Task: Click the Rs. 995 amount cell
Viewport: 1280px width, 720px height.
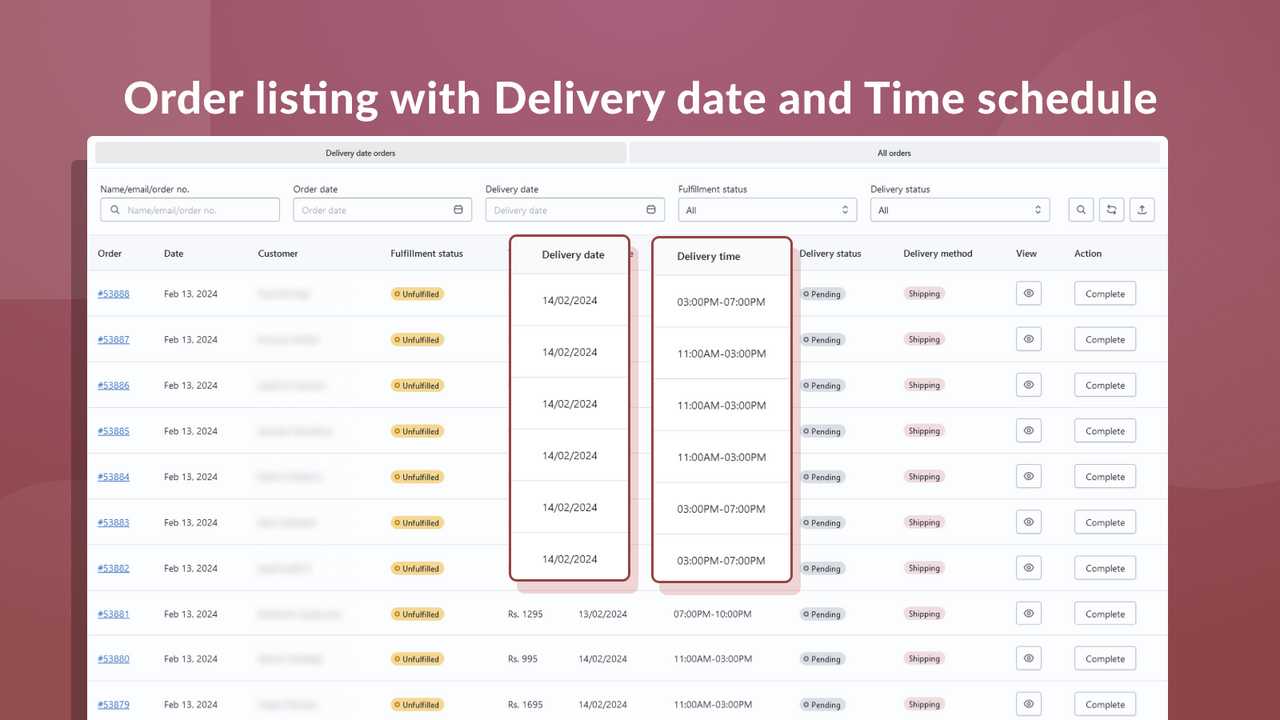Action: click(x=523, y=659)
